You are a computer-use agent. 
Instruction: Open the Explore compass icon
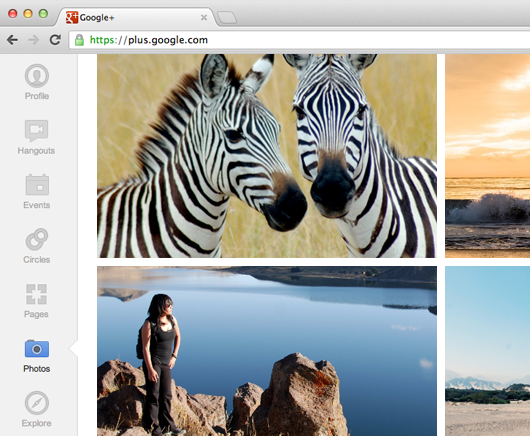pos(37,403)
